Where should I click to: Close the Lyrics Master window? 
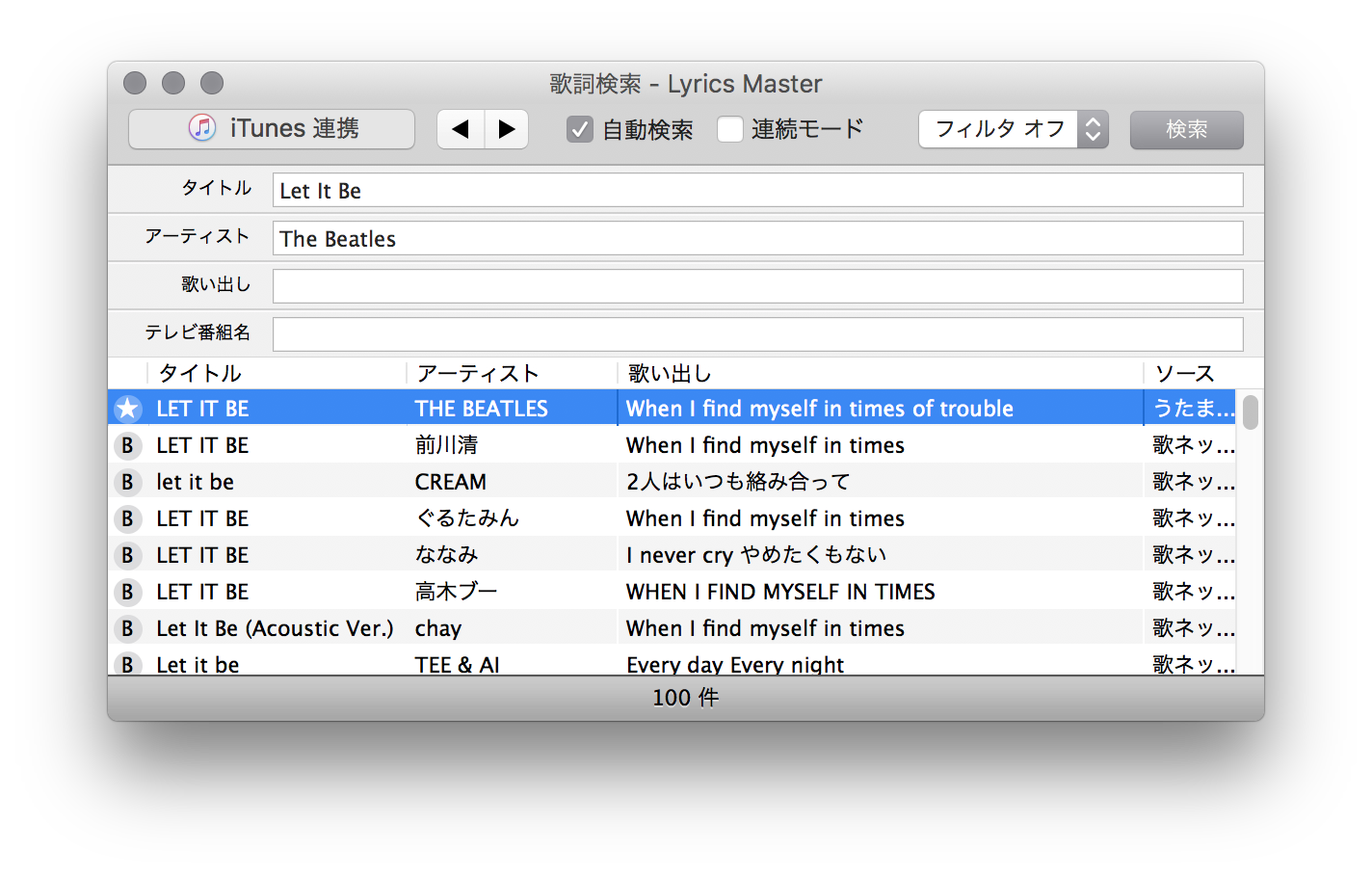tap(135, 83)
